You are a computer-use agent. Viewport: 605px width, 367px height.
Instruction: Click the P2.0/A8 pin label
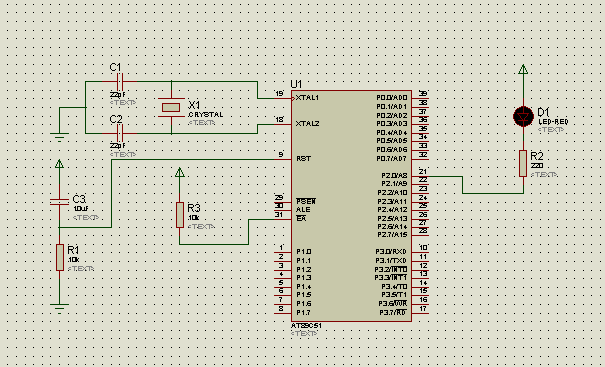pos(394,175)
